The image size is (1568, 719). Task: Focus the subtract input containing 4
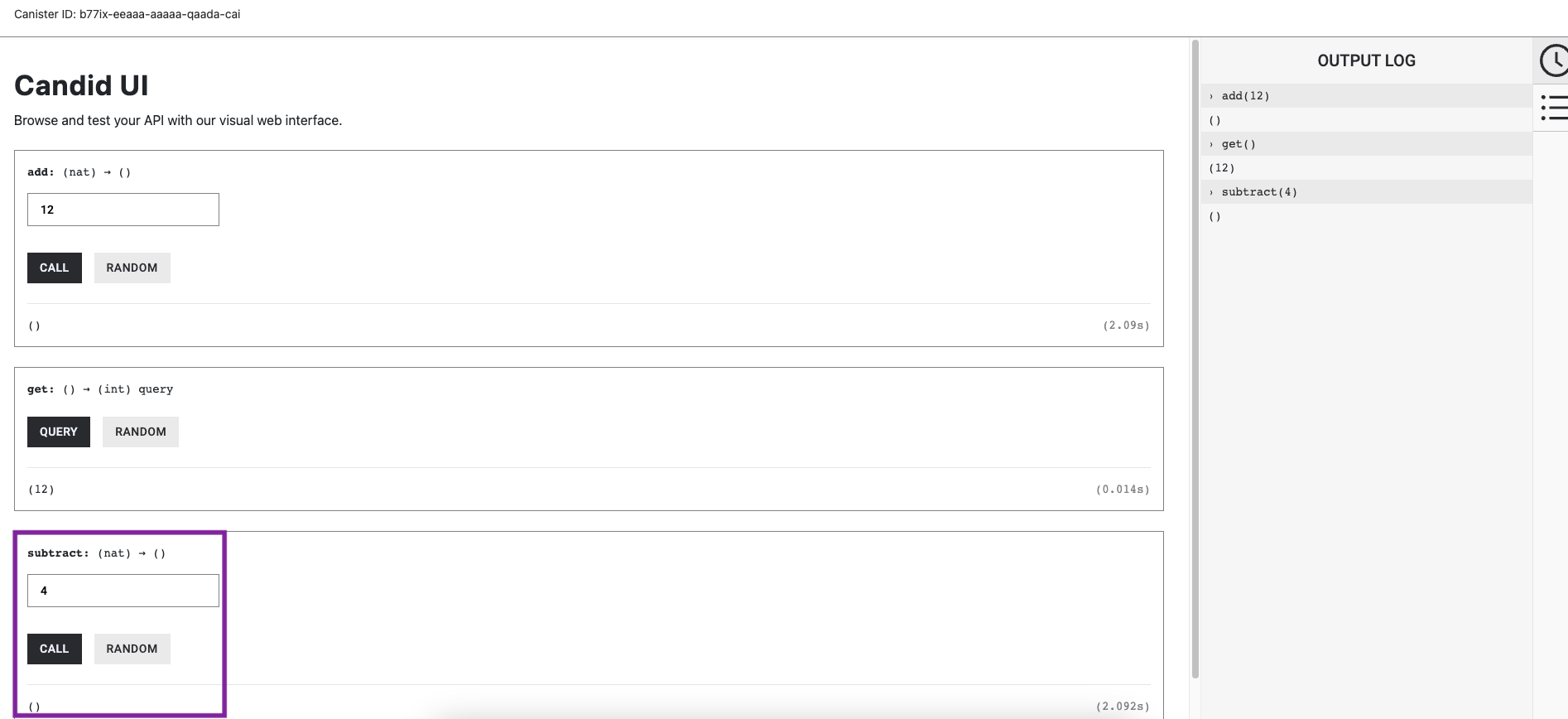click(x=123, y=591)
